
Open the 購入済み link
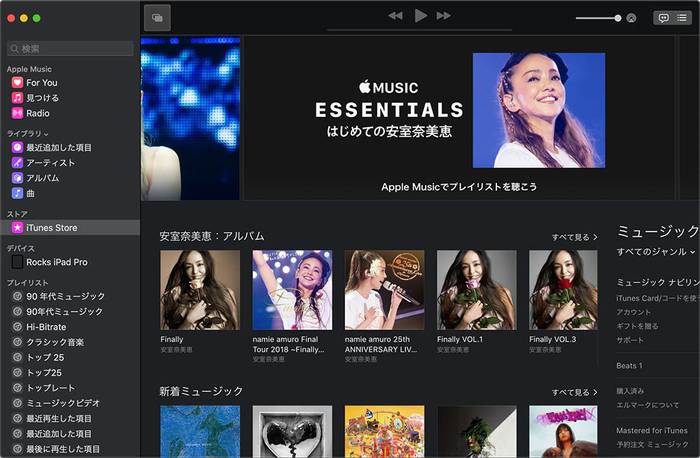coord(630,391)
